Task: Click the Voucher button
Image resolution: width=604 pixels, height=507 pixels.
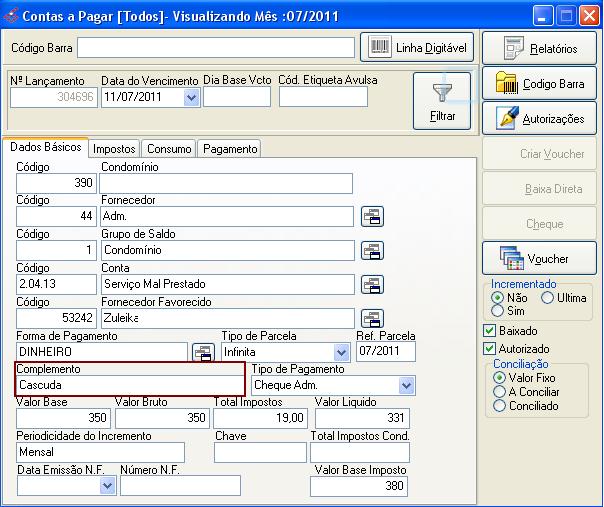Action: (x=540, y=258)
